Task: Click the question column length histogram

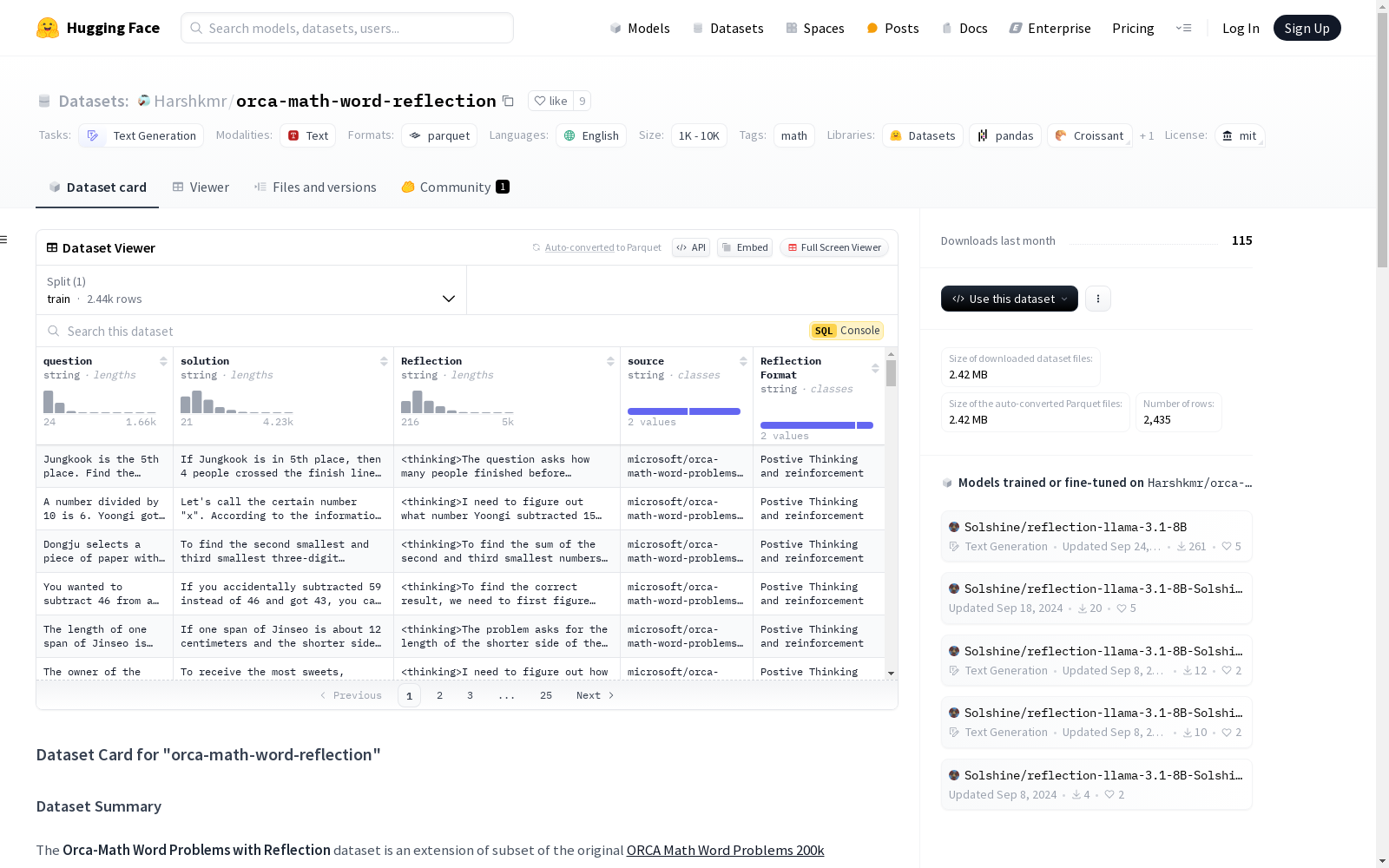Action: [100, 402]
